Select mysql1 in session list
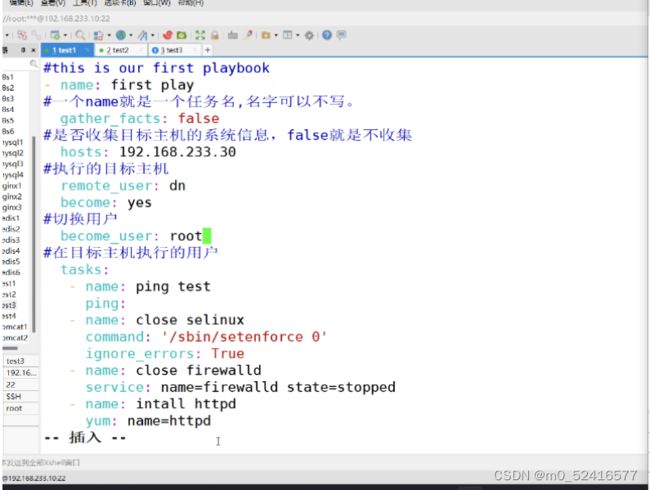 [x=12, y=142]
